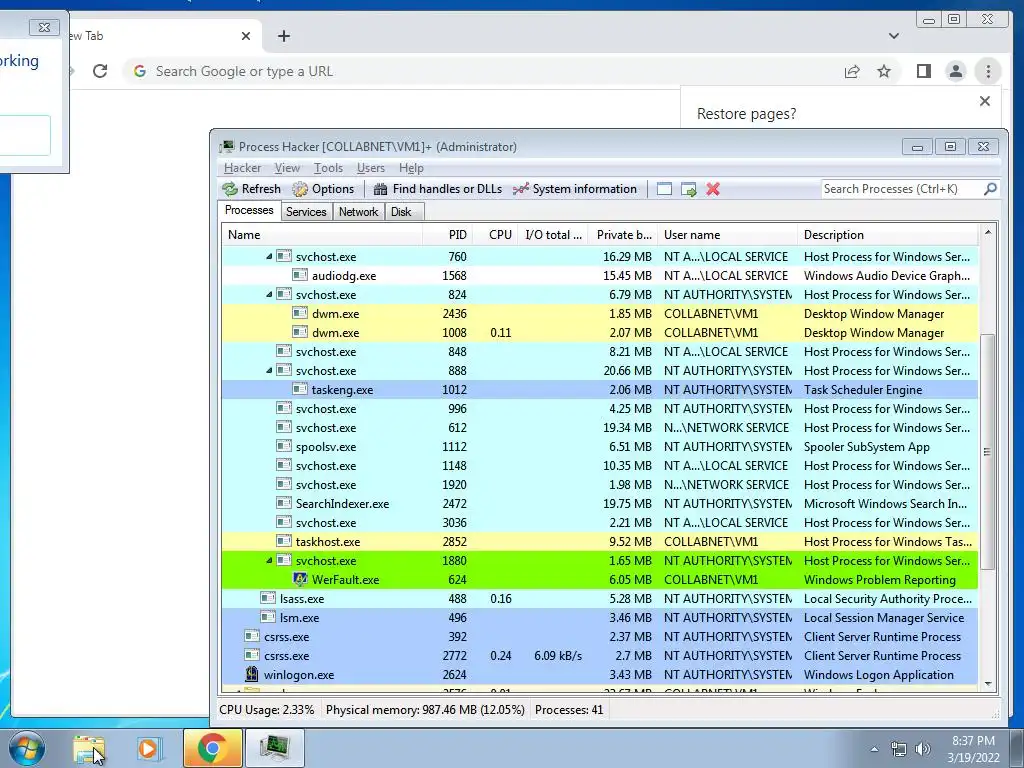Sort by the CPU column header
The image size is (1024, 768).
(496, 234)
